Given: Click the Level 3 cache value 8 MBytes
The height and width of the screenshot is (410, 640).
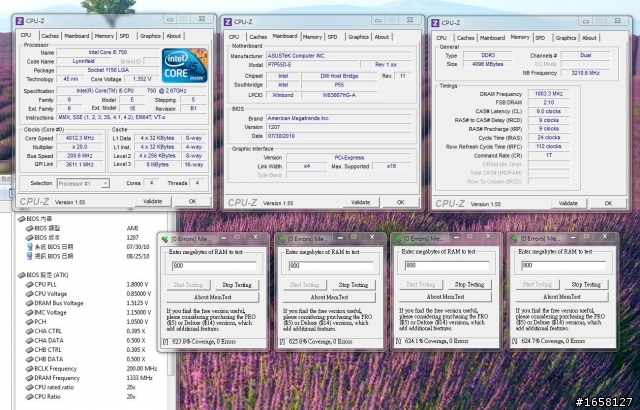Looking at the screenshot, I should click(x=157, y=165).
